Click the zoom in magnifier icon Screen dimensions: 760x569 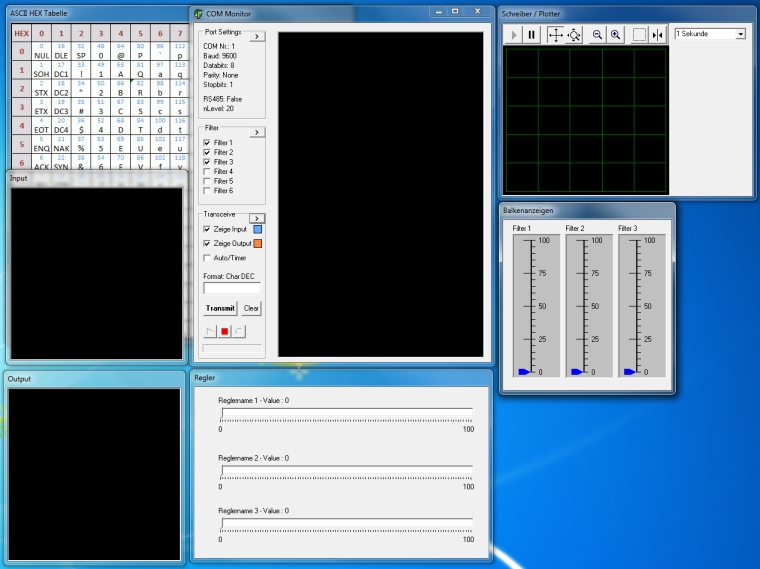click(x=616, y=34)
